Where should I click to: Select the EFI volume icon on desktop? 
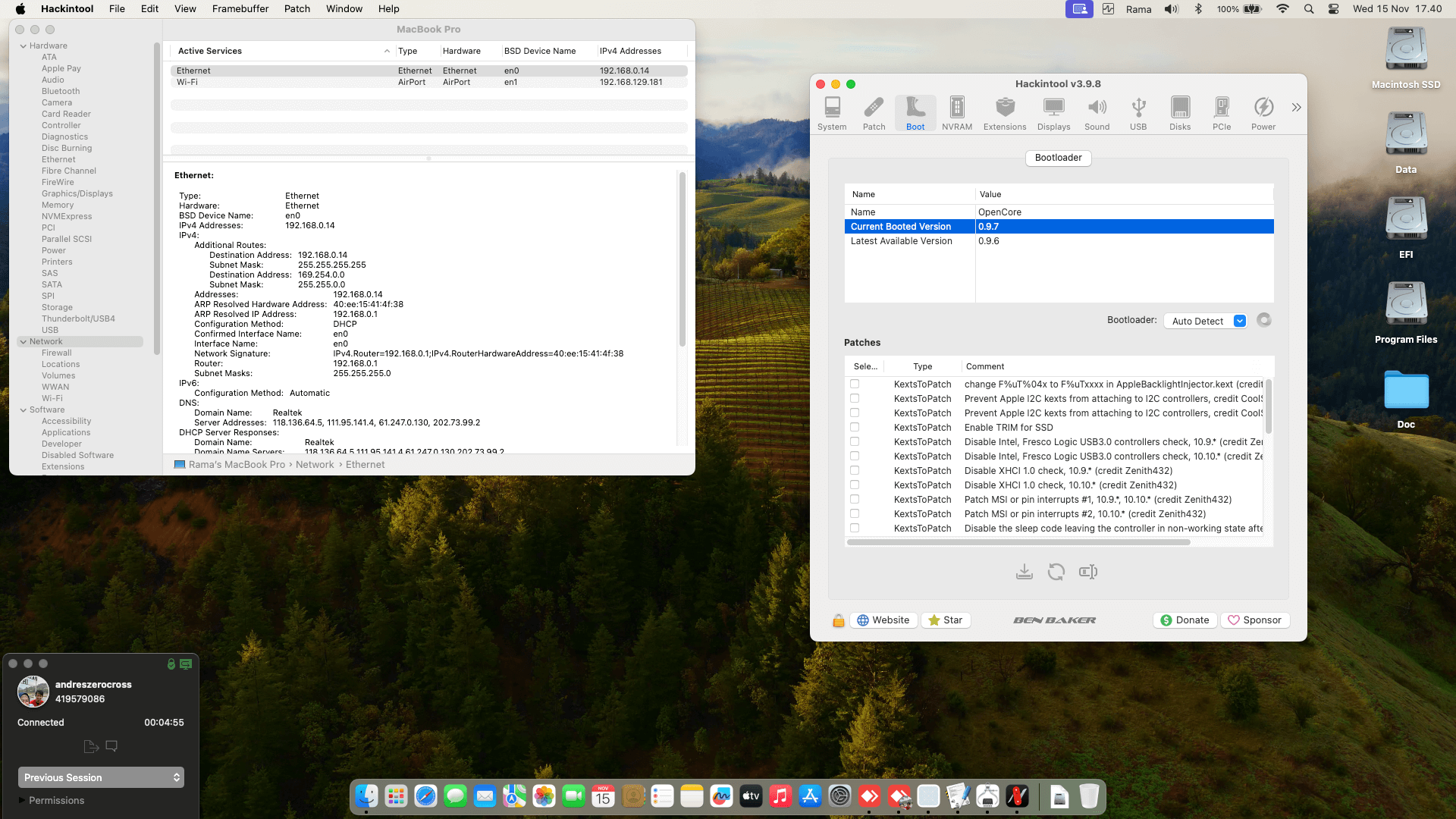[1406, 227]
